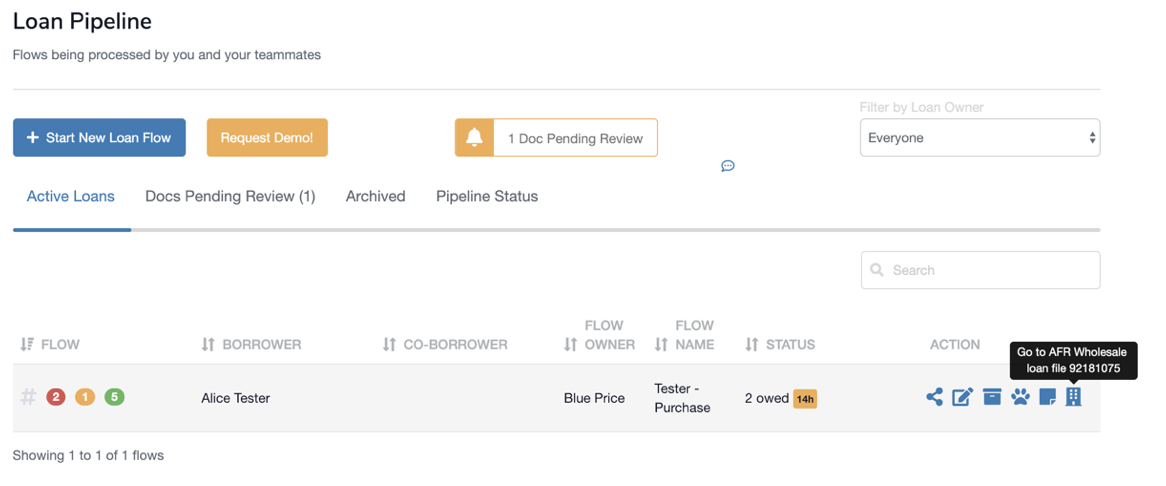The height and width of the screenshot is (486, 1166).
Task: Click Start New Loan Flow button
Action: click(x=99, y=138)
